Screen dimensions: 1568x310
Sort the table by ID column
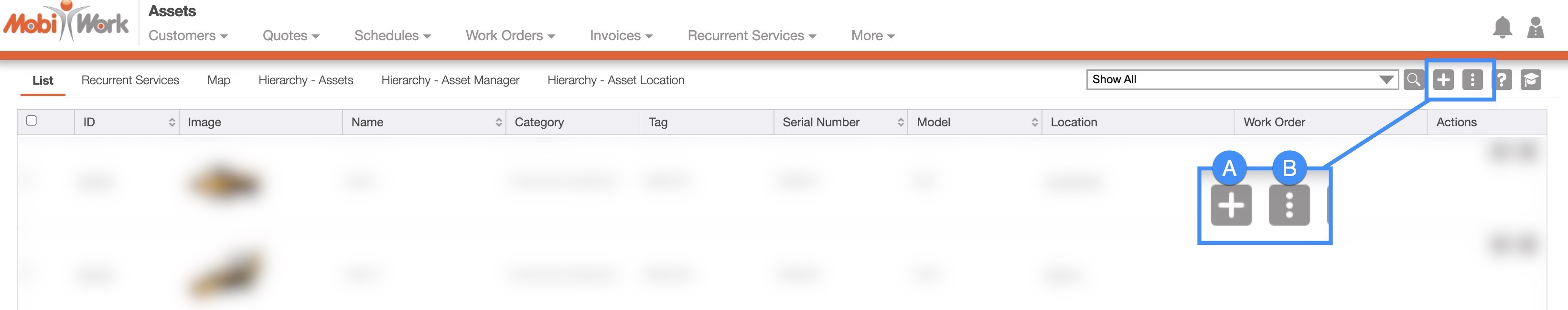click(x=172, y=122)
